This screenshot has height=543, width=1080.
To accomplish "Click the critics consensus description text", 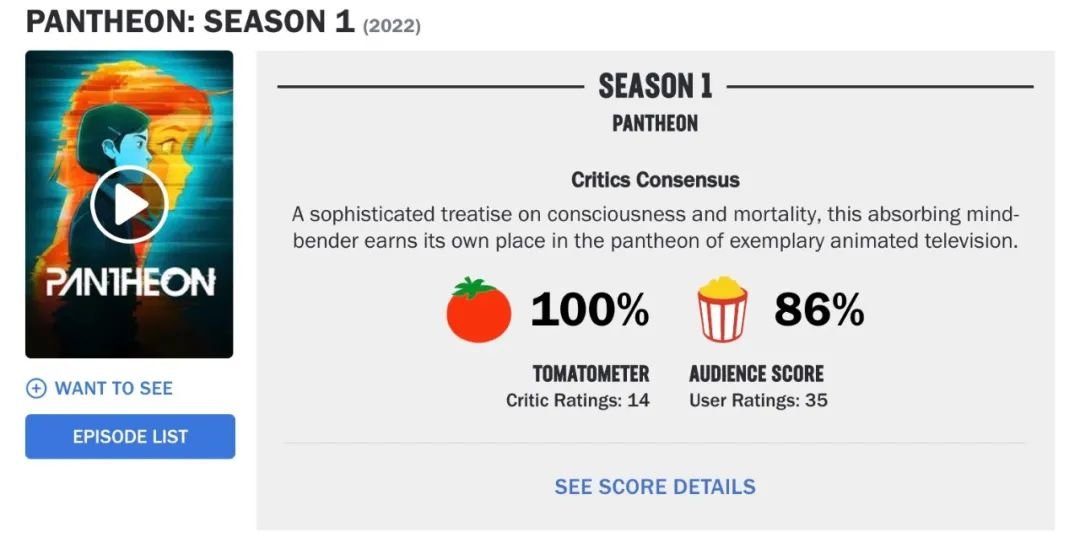I will (655, 228).
